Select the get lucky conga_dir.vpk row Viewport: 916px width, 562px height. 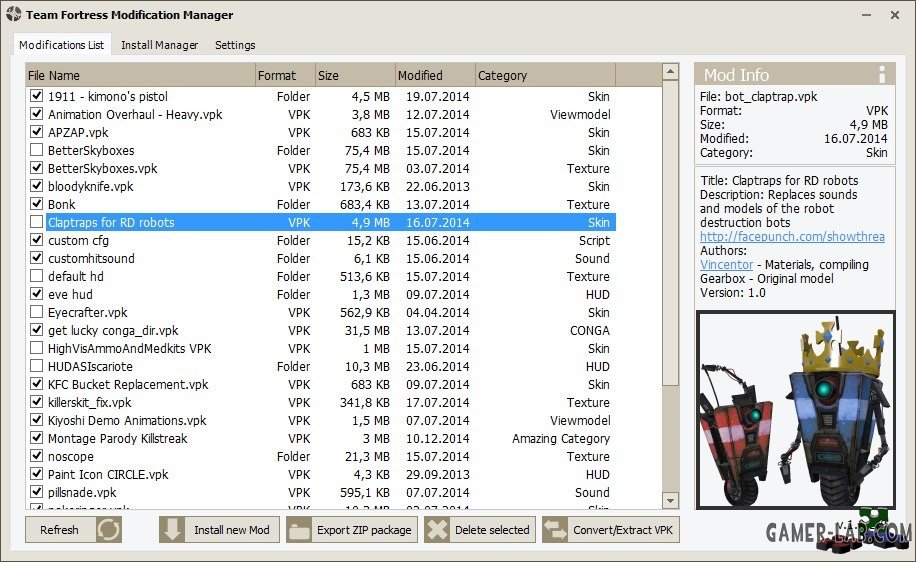[320, 330]
